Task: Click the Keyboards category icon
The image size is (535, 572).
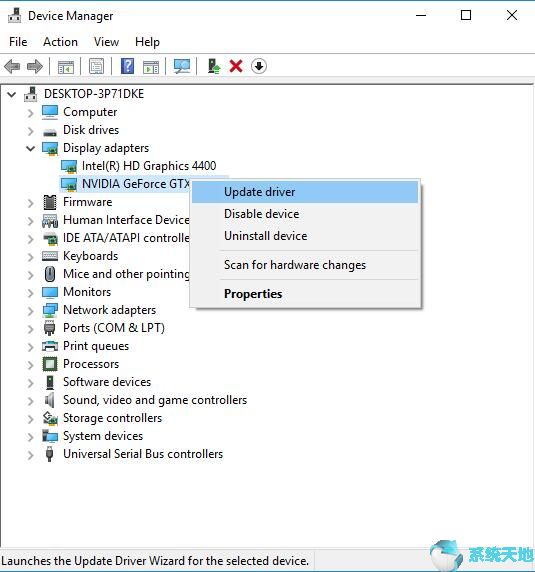Action: pyautogui.click(x=50, y=256)
